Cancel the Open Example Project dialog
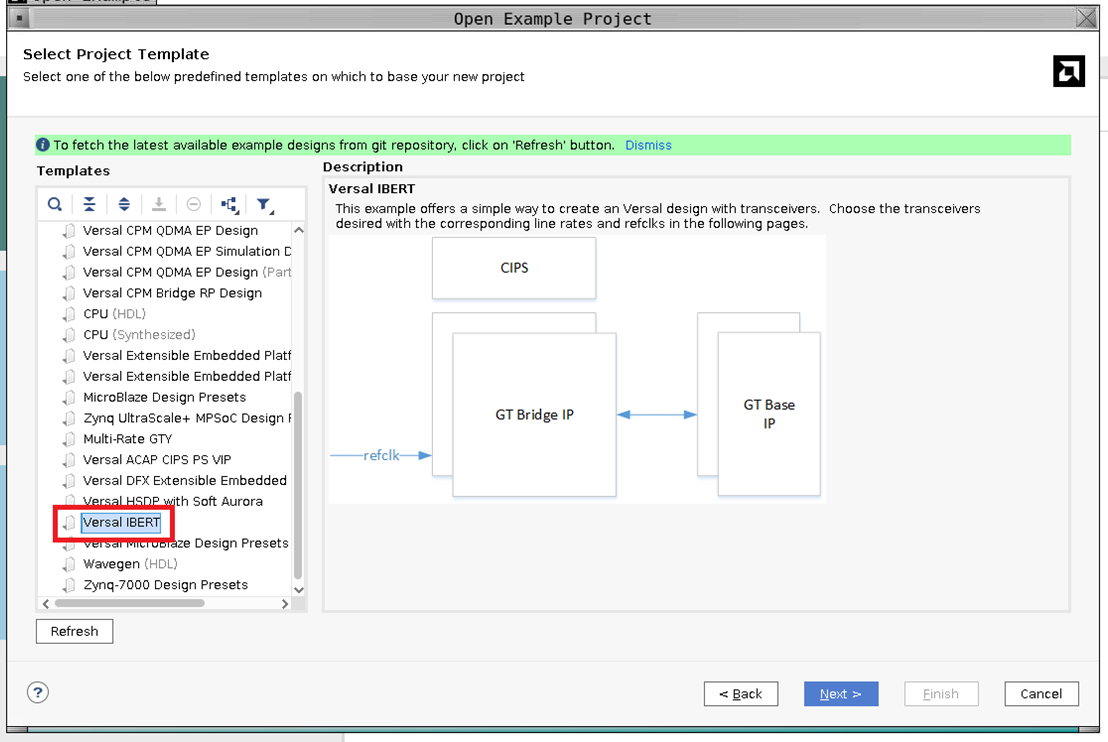 tap(1042, 694)
